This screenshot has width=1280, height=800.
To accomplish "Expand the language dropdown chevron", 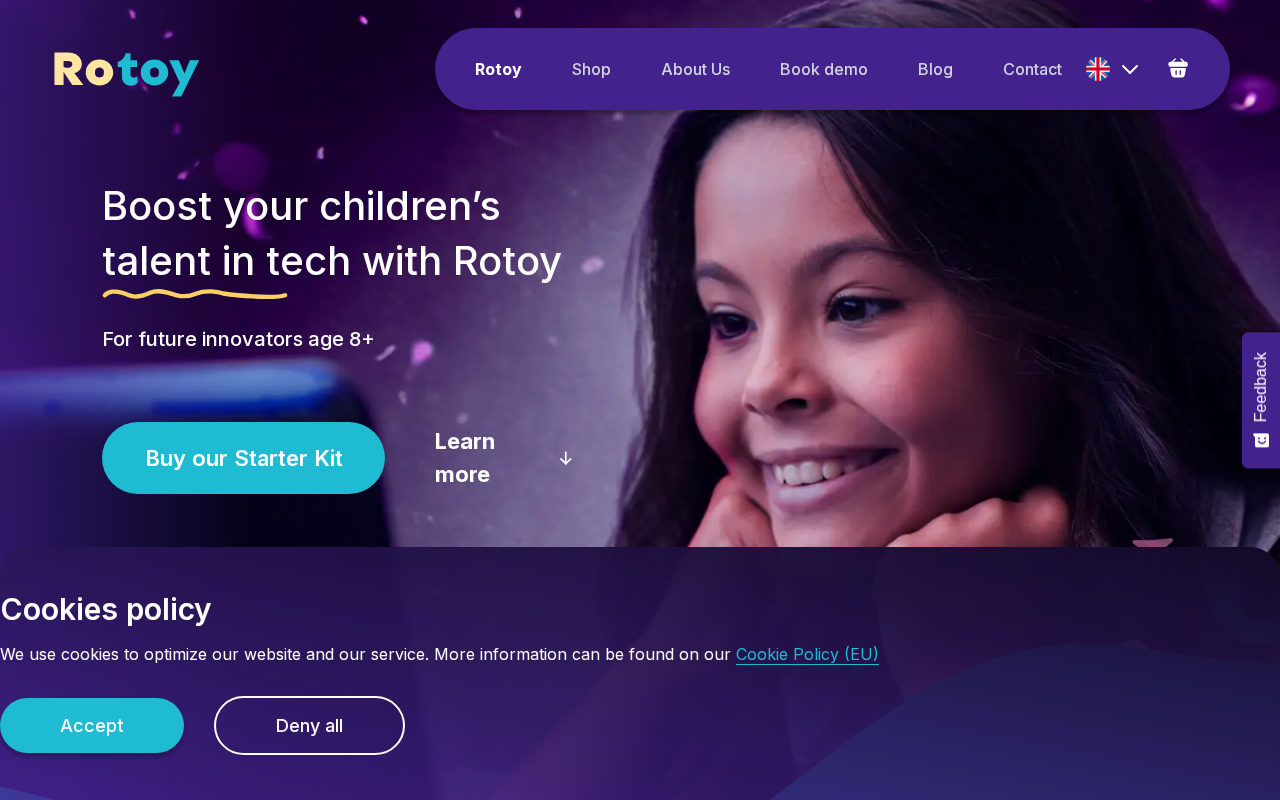I will [x=1130, y=69].
